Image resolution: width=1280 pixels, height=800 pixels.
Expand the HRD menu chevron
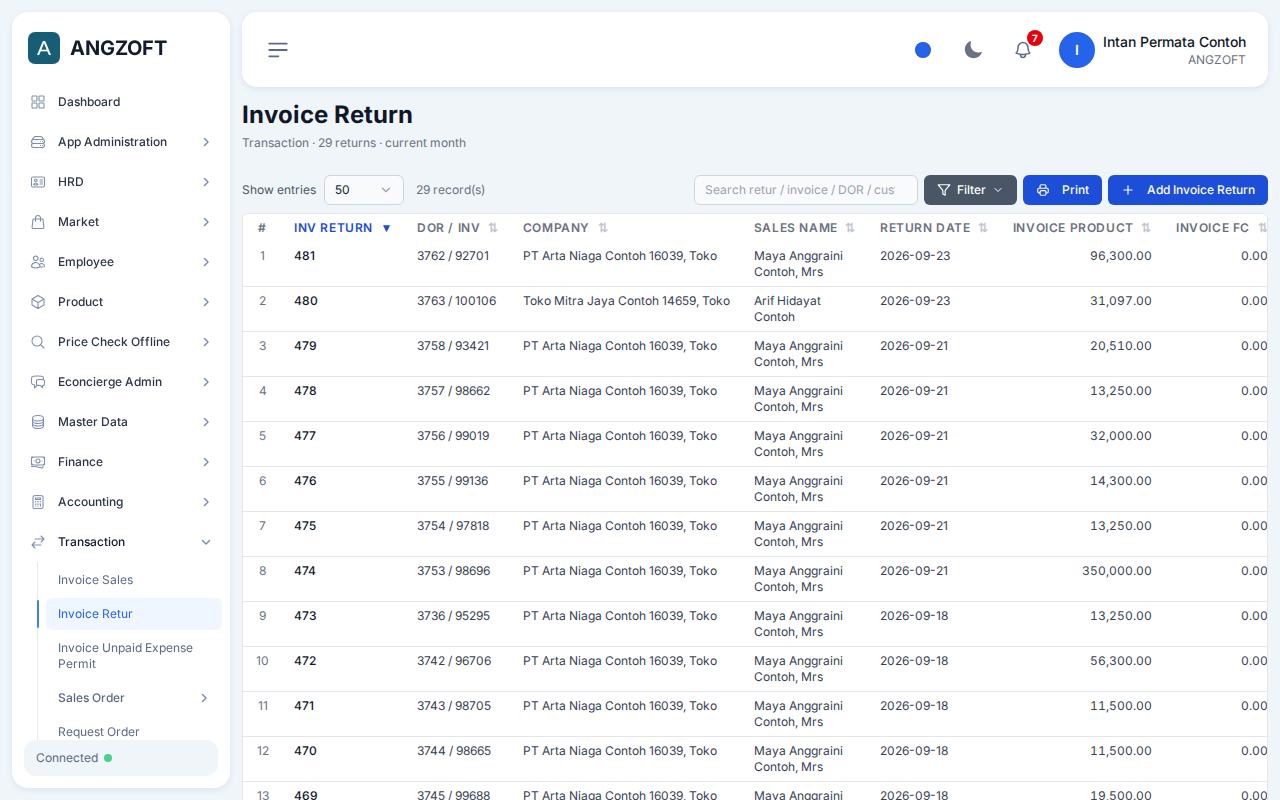click(206, 182)
